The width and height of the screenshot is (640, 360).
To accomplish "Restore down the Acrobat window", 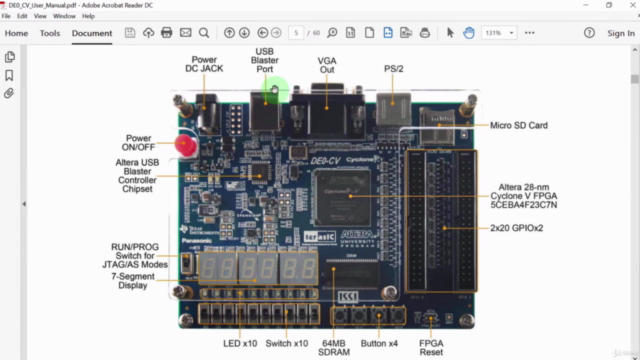I will coord(609,5).
